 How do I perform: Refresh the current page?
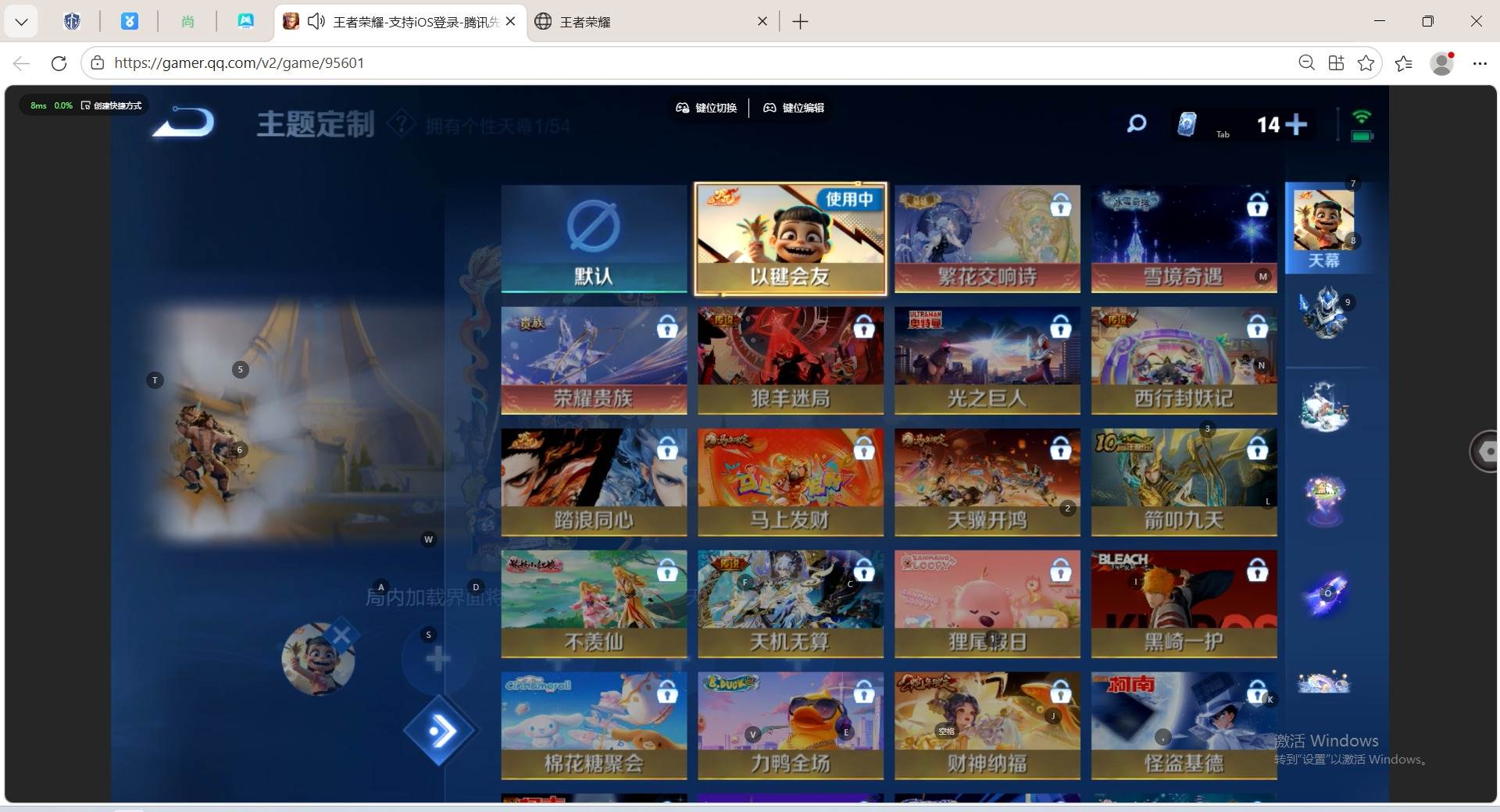pos(59,63)
